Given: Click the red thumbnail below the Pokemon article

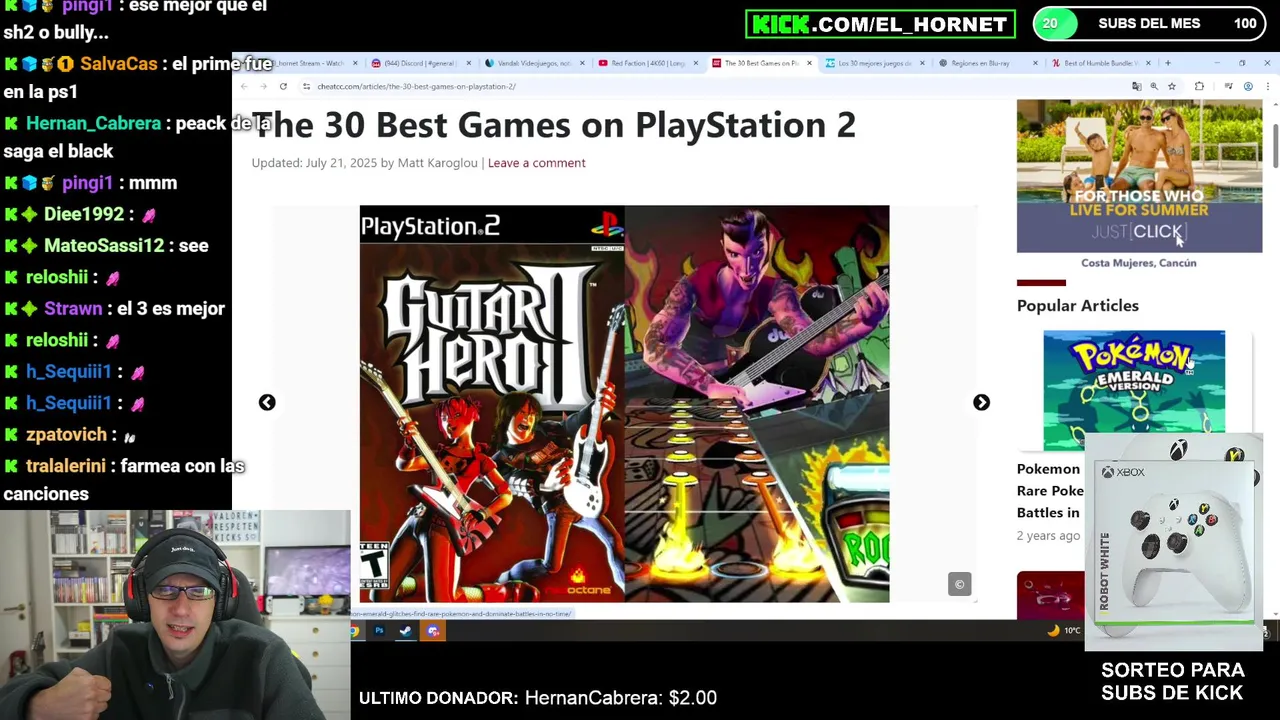Looking at the screenshot, I should [x=1050, y=596].
